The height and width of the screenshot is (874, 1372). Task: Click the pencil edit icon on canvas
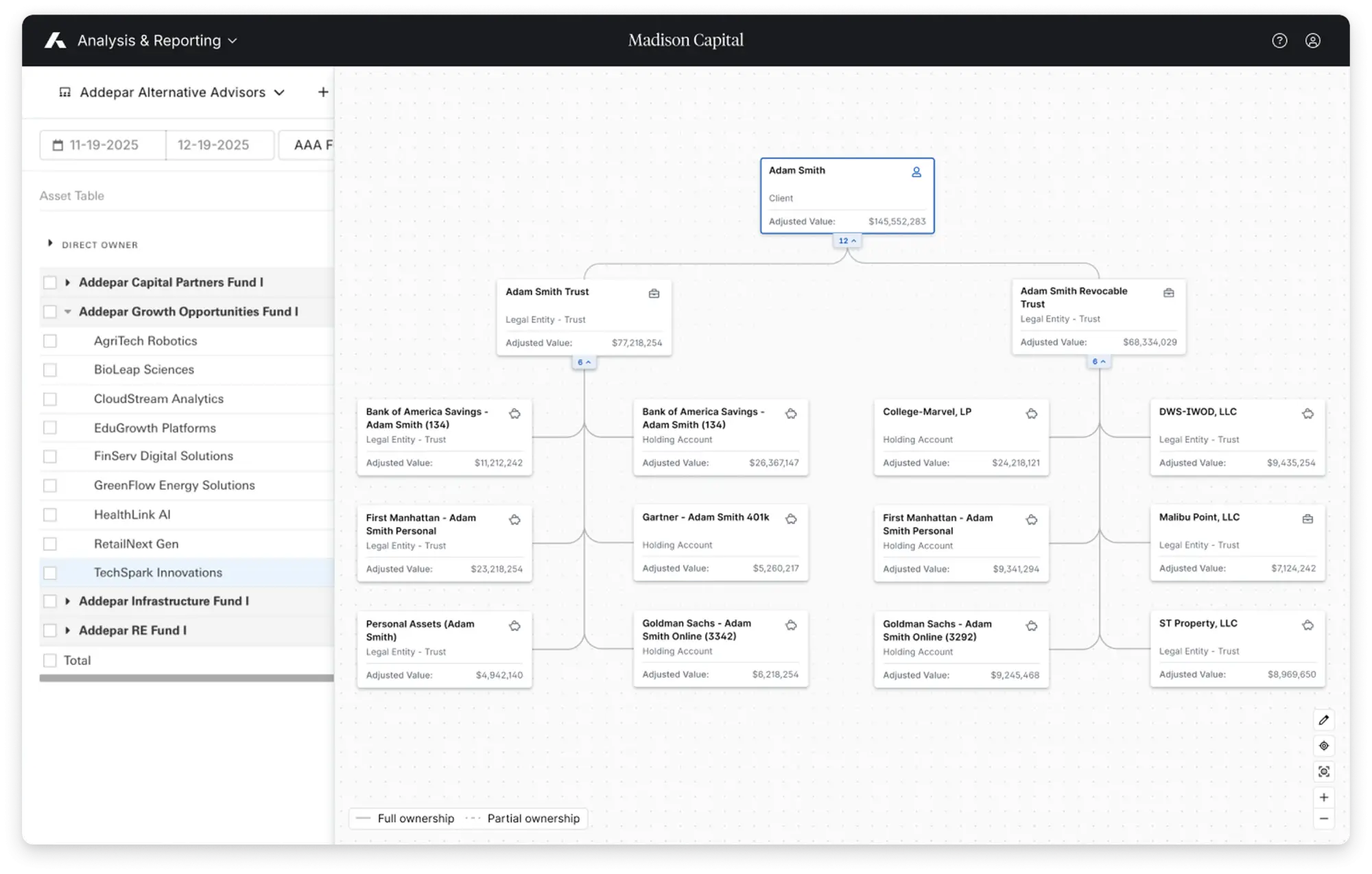pyautogui.click(x=1323, y=720)
